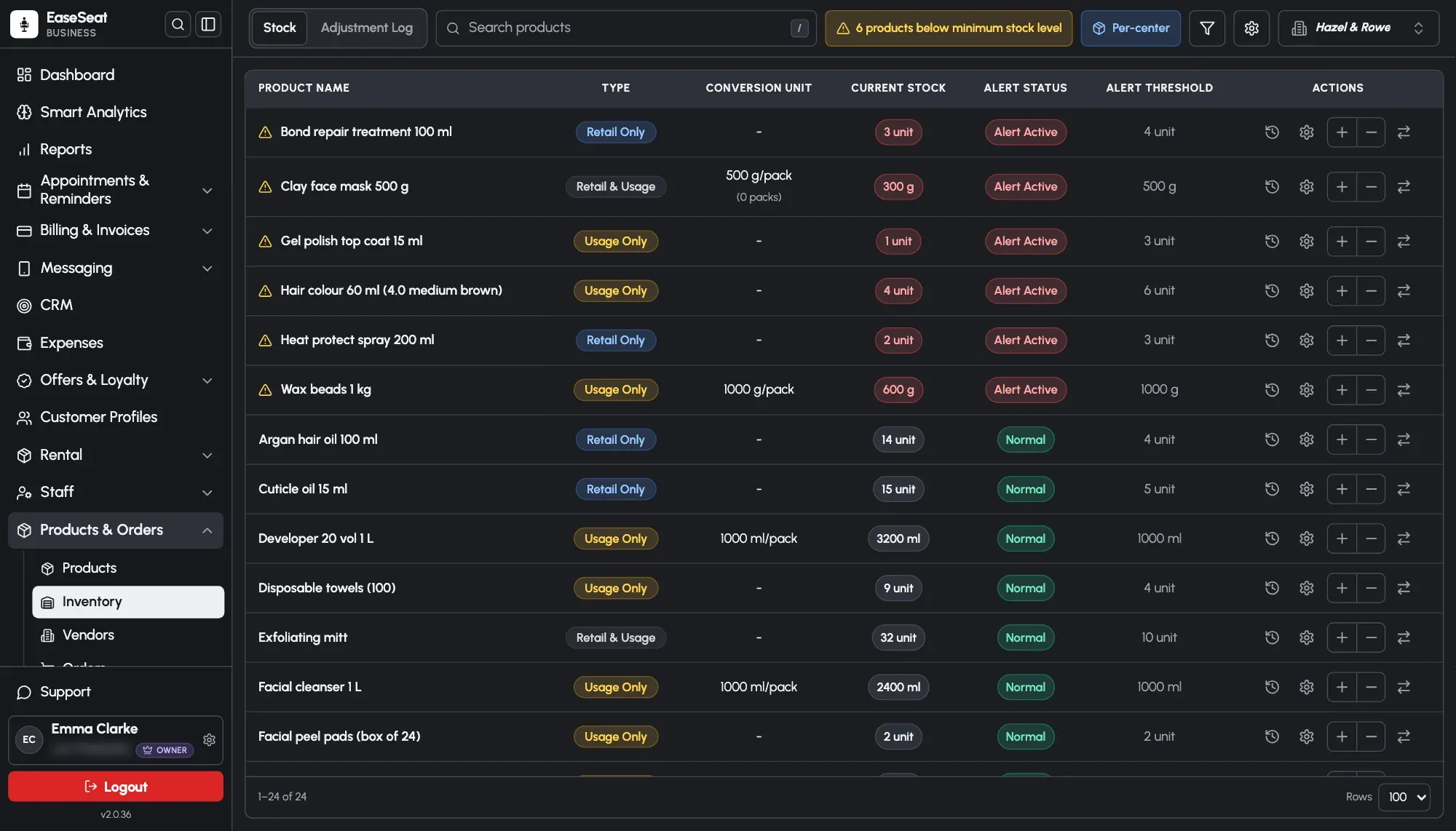View history for Bond repair treatment

(x=1272, y=132)
